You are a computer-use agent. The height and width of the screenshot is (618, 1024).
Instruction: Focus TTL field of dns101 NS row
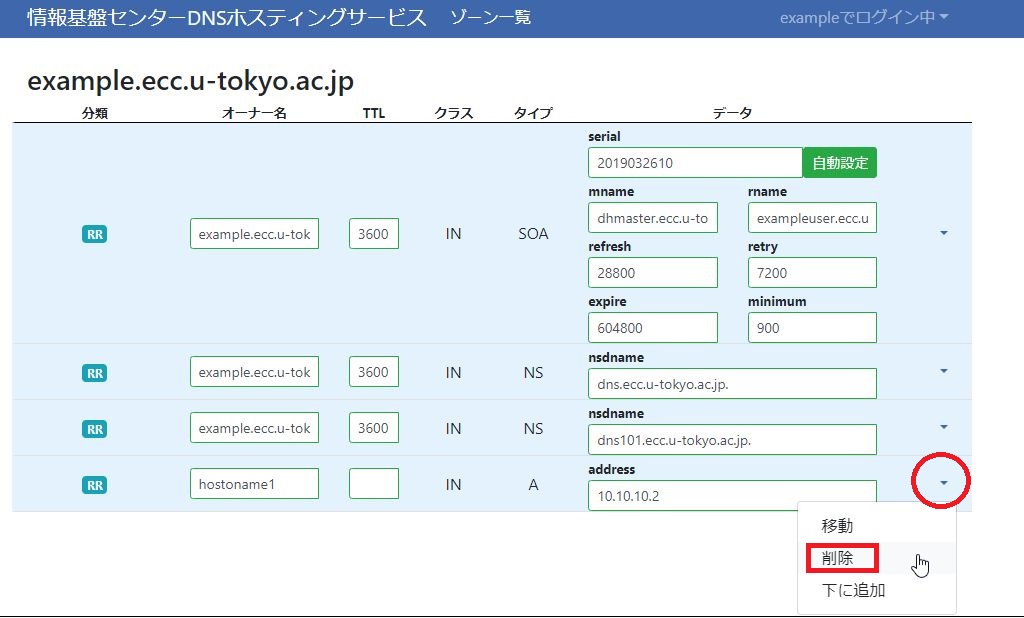tap(374, 428)
